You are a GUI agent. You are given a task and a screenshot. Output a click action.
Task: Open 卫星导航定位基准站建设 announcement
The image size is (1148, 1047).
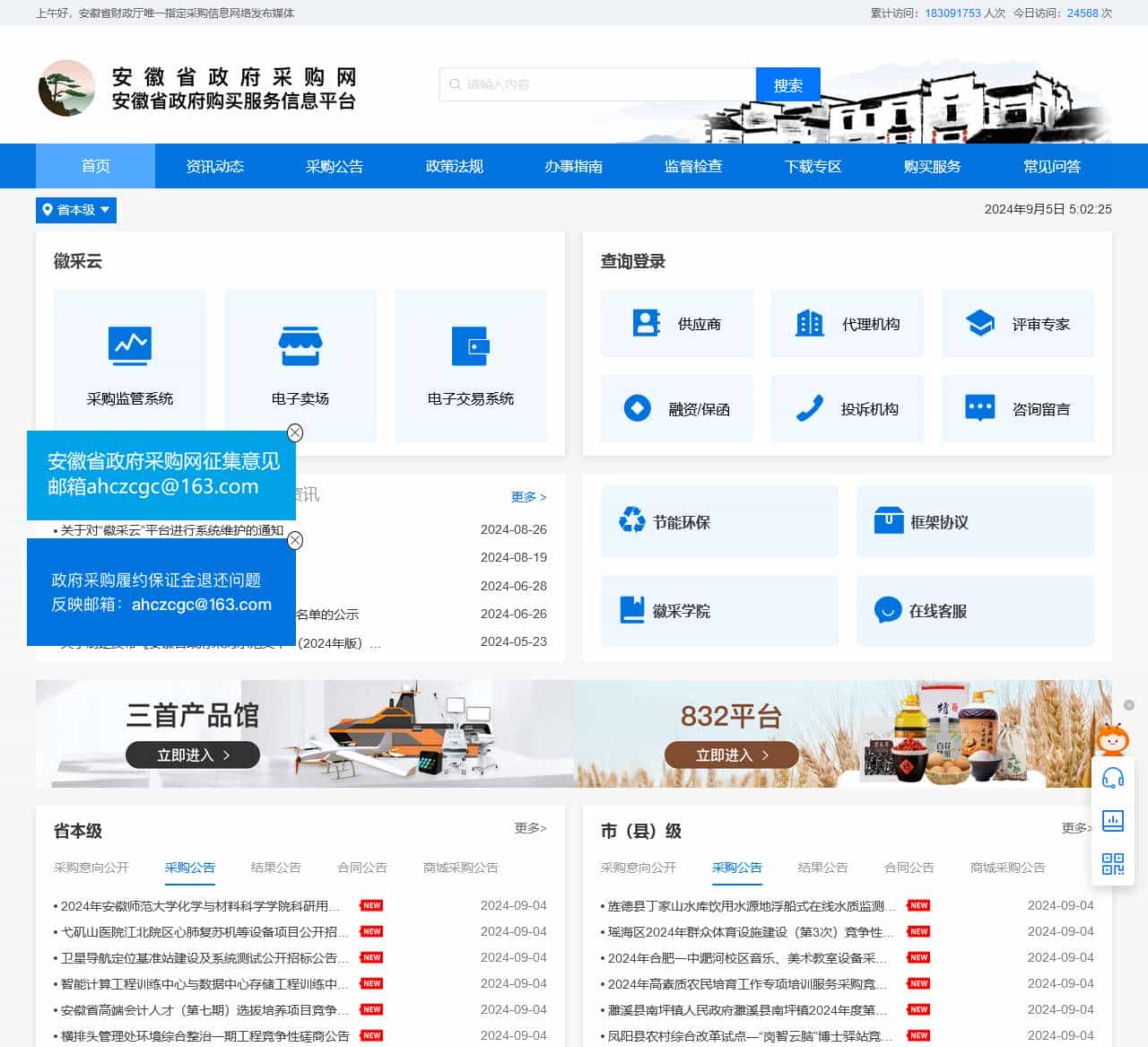(204, 958)
